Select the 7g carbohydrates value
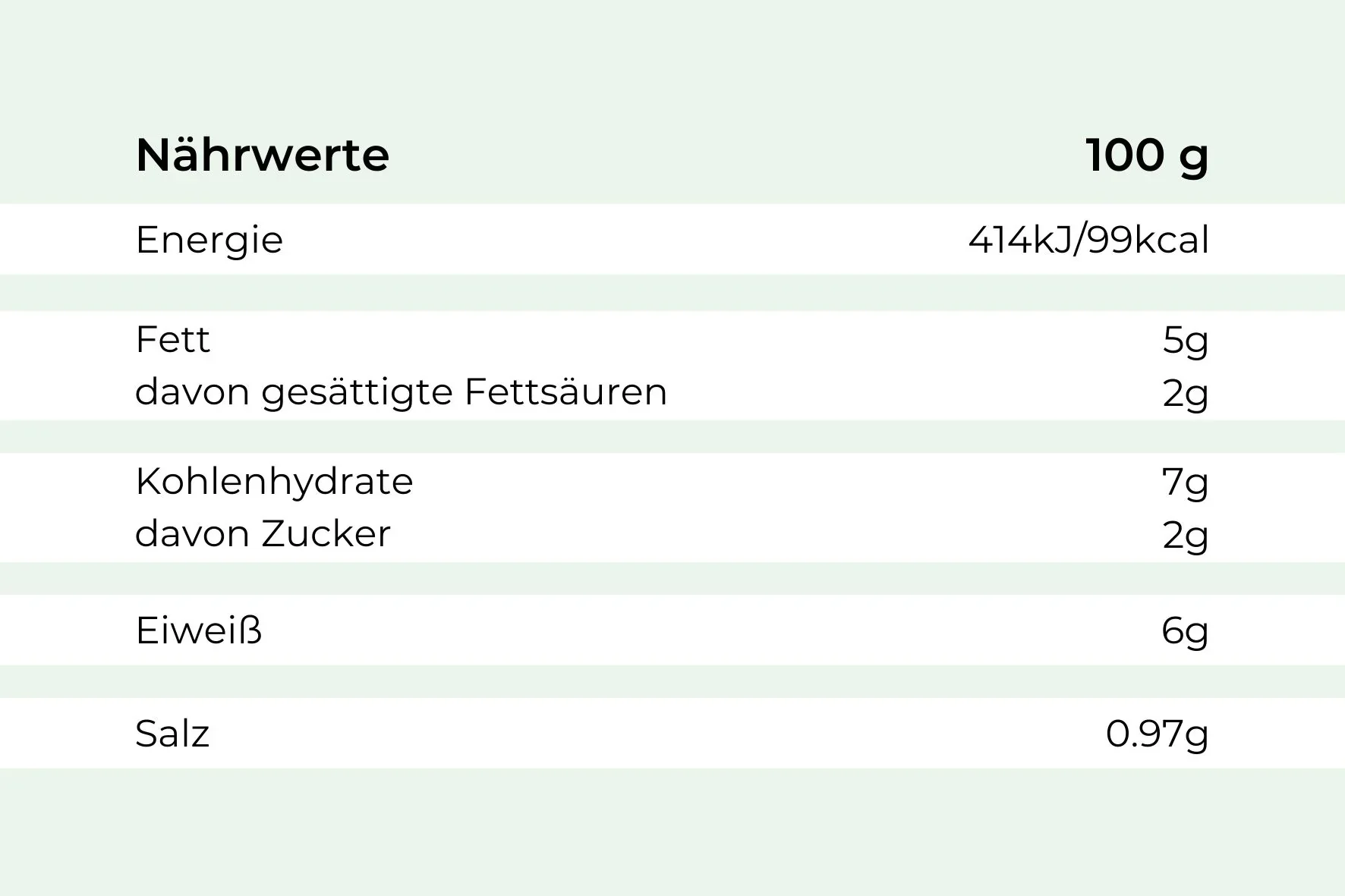1345x896 pixels. click(x=1185, y=482)
